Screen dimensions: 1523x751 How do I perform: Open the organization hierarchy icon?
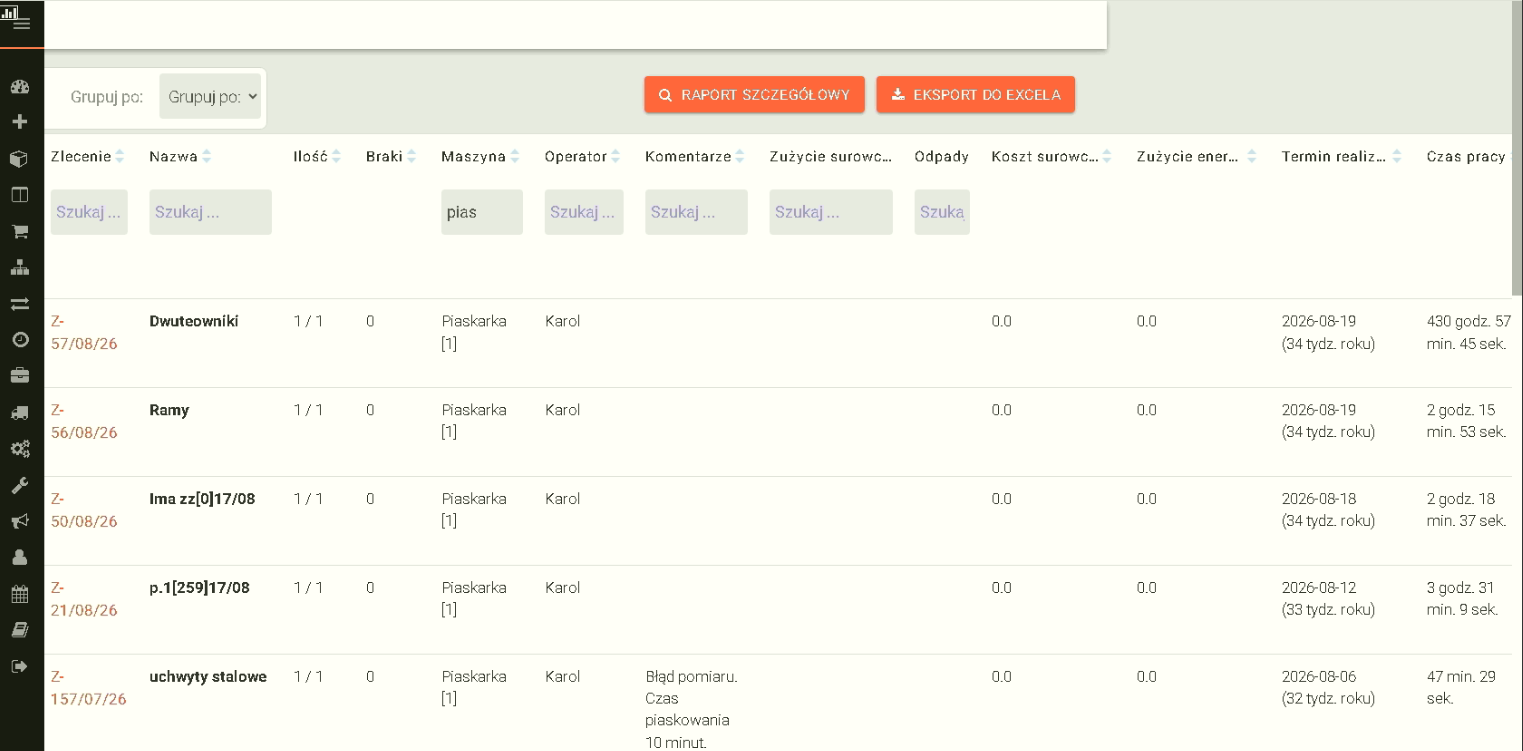19,267
